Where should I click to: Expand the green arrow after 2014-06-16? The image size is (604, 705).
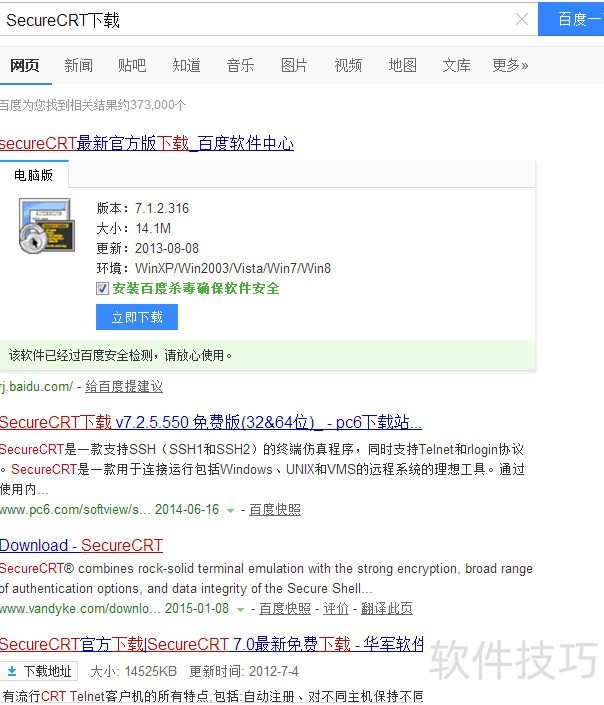231,510
